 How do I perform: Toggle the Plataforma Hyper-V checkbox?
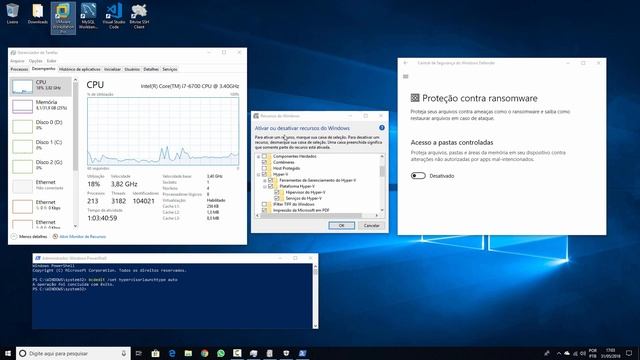pos(271,186)
